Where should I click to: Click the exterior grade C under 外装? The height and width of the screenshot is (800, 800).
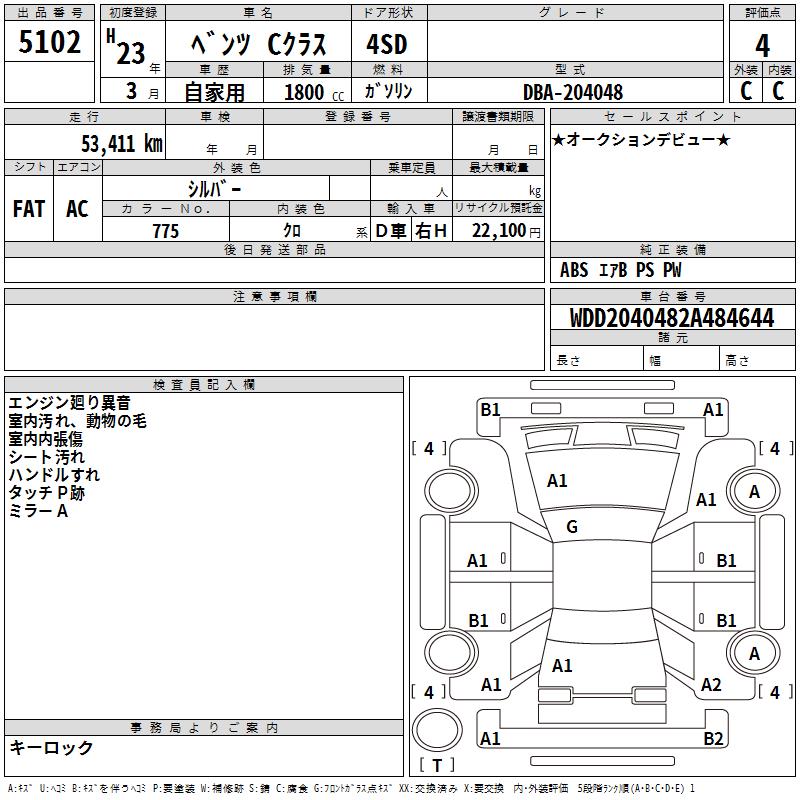pos(746,91)
